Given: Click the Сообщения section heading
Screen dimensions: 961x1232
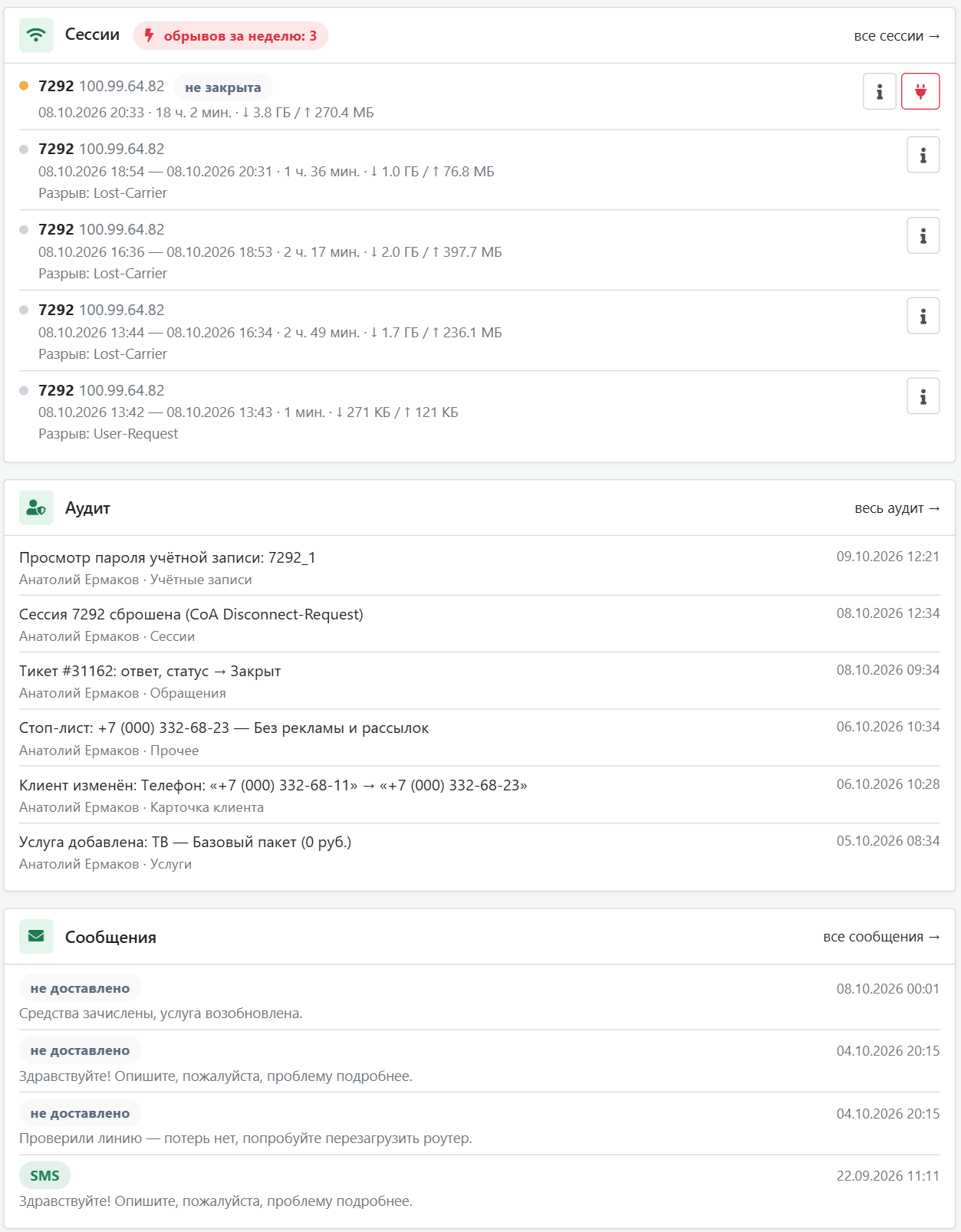Looking at the screenshot, I should [x=110, y=937].
